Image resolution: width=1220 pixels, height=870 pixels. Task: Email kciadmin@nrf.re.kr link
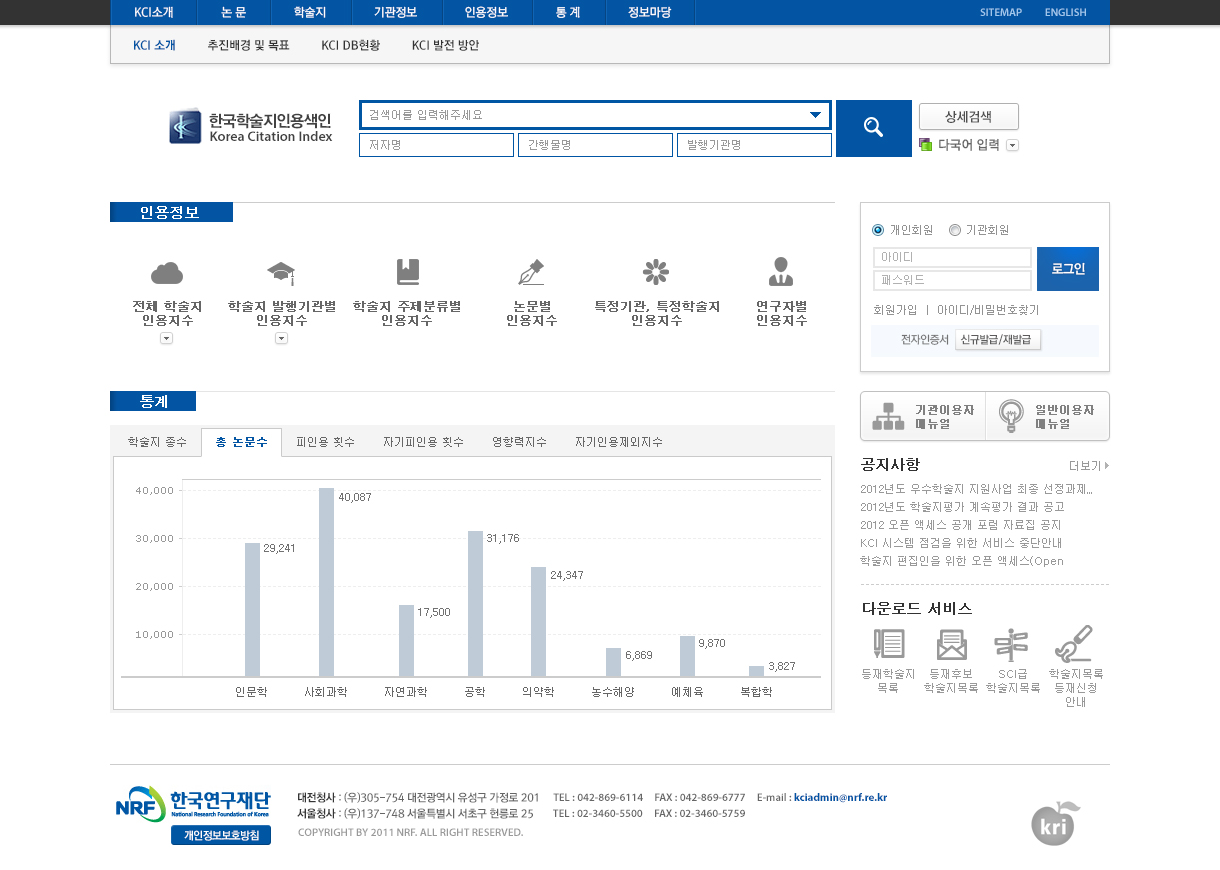(x=840, y=798)
